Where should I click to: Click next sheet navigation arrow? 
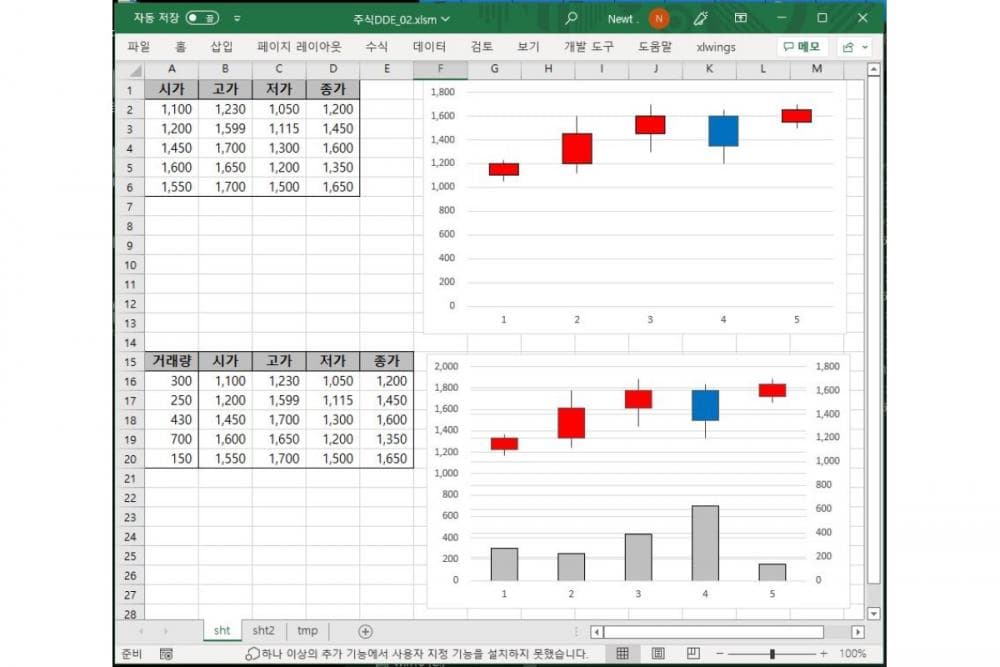(x=166, y=631)
